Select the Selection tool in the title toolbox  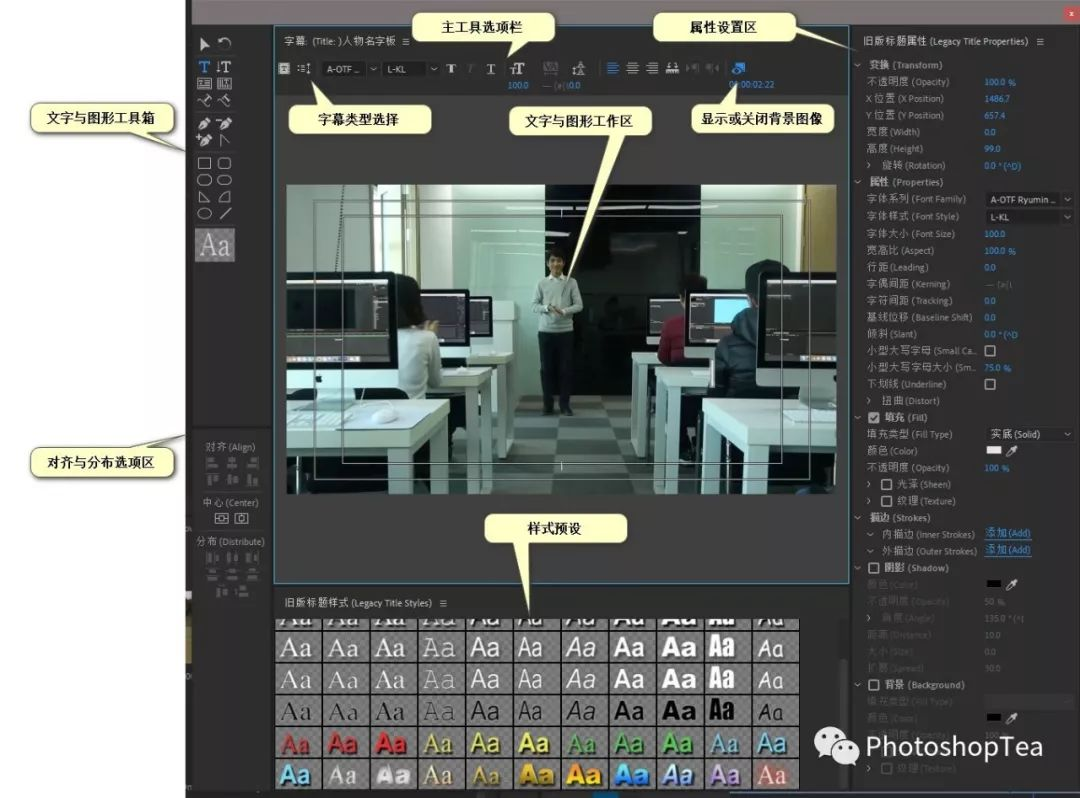click(x=203, y=44)
